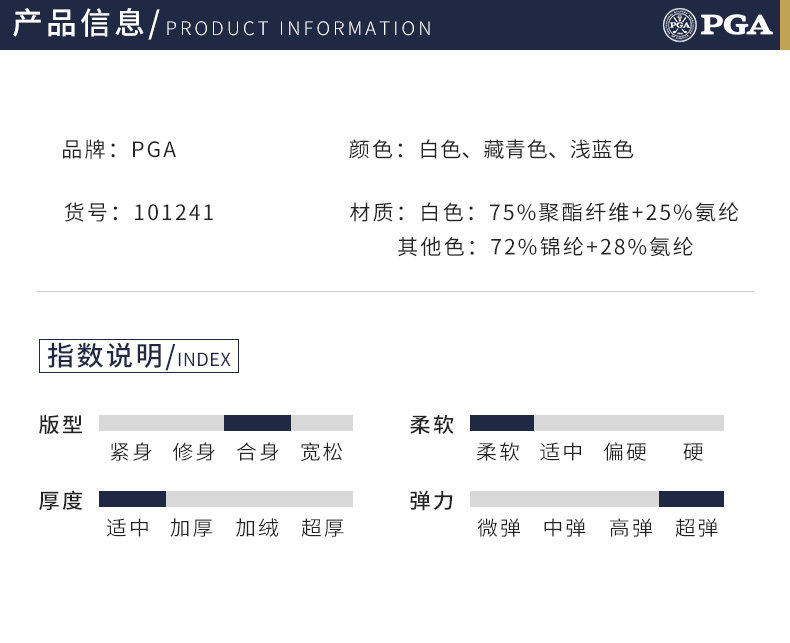The width and height of the screenshot is (790, 643).
Task: Click the dark highlighted segment of the 弹力 bar
Action: [x=691, y=499]
